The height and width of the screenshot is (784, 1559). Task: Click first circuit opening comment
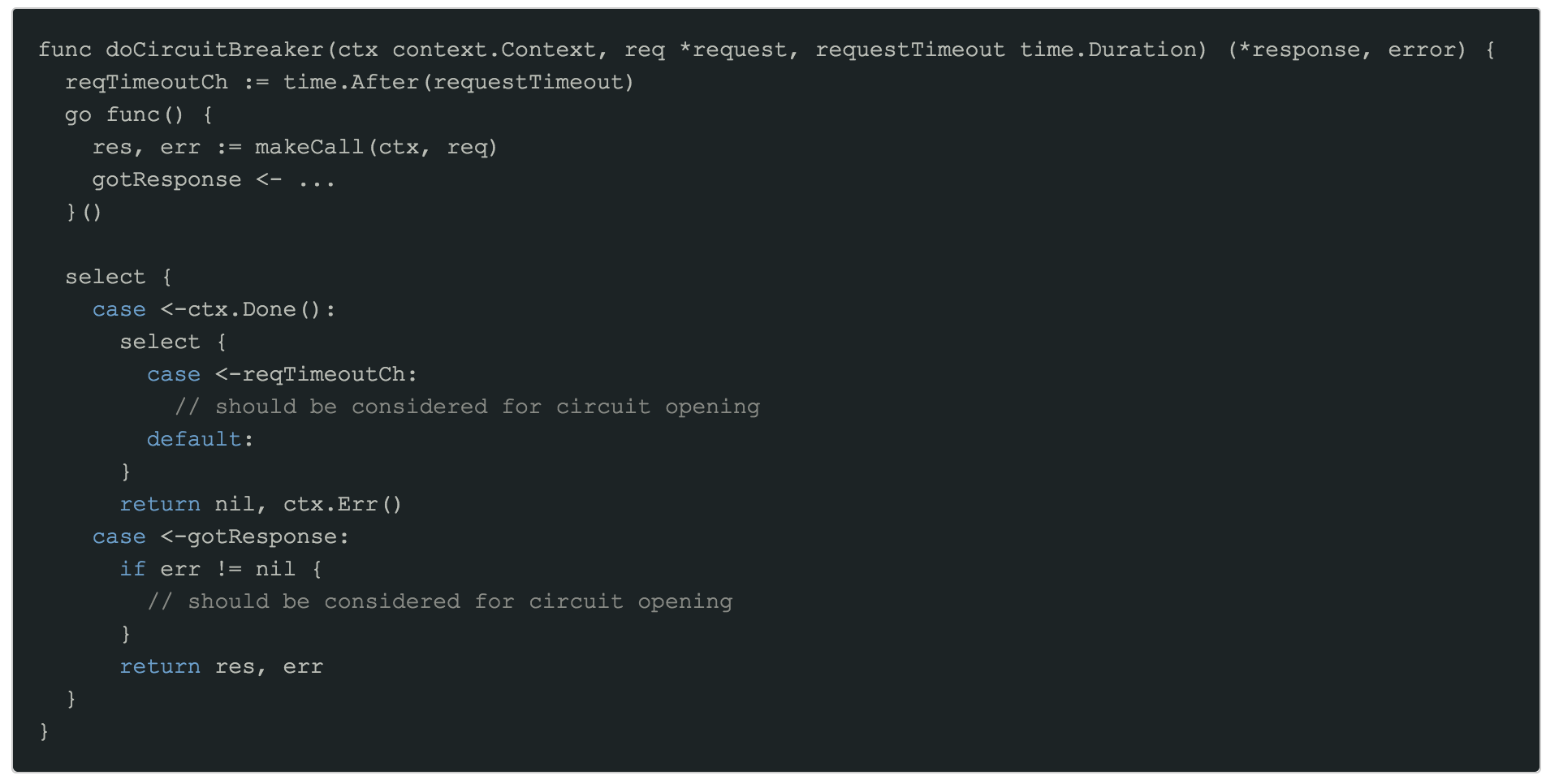click(468, 407)
